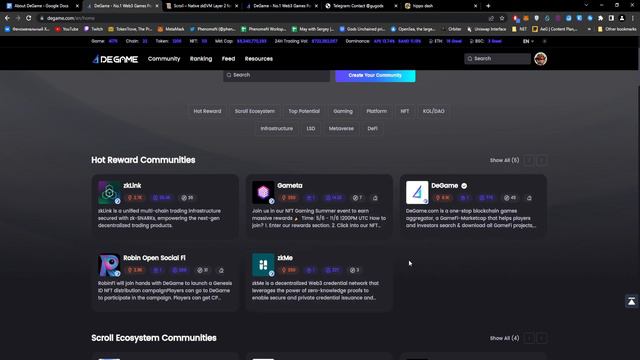Click DeGame verified badge icon
The image size is (640, 360).
[464, 186]
